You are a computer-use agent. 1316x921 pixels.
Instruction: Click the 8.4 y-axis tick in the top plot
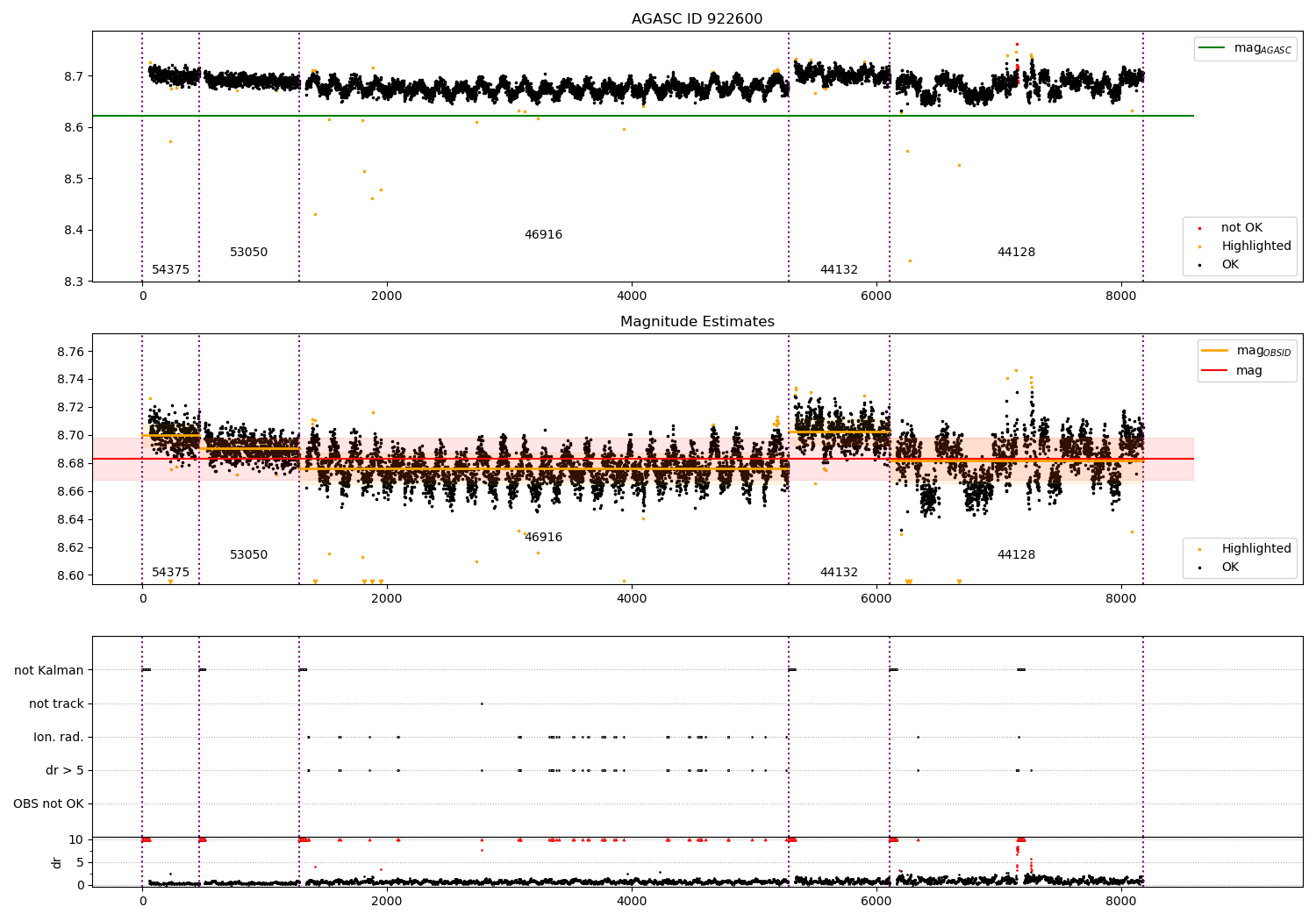[75, 231]
